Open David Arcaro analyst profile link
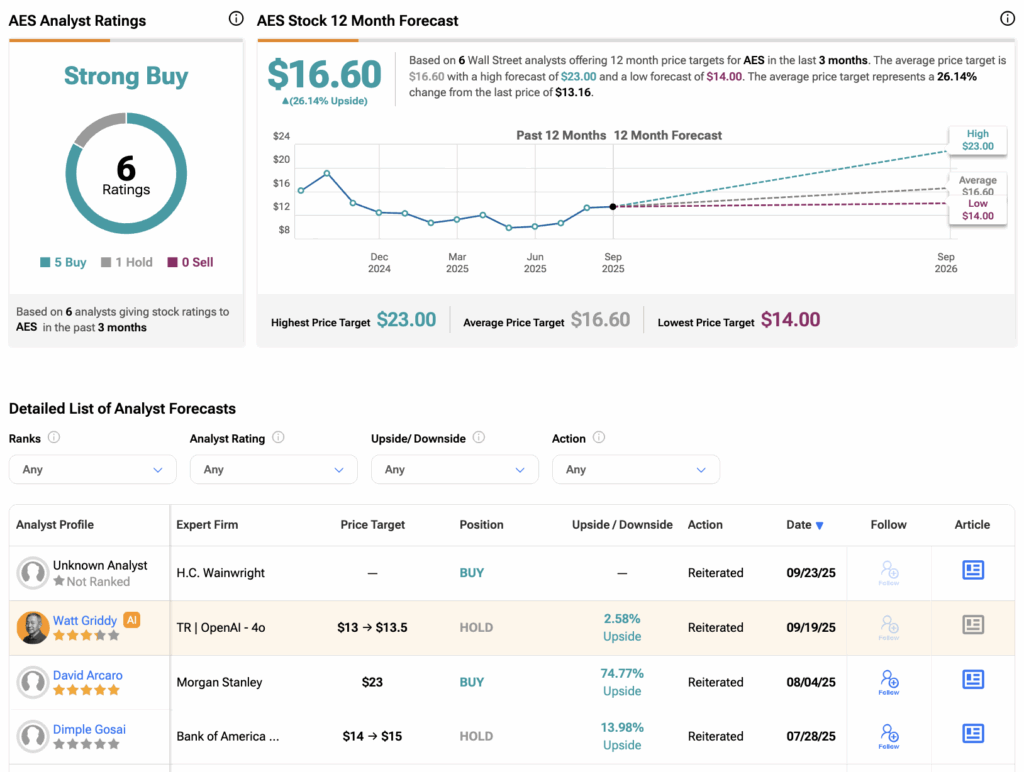 pos(88,675)
